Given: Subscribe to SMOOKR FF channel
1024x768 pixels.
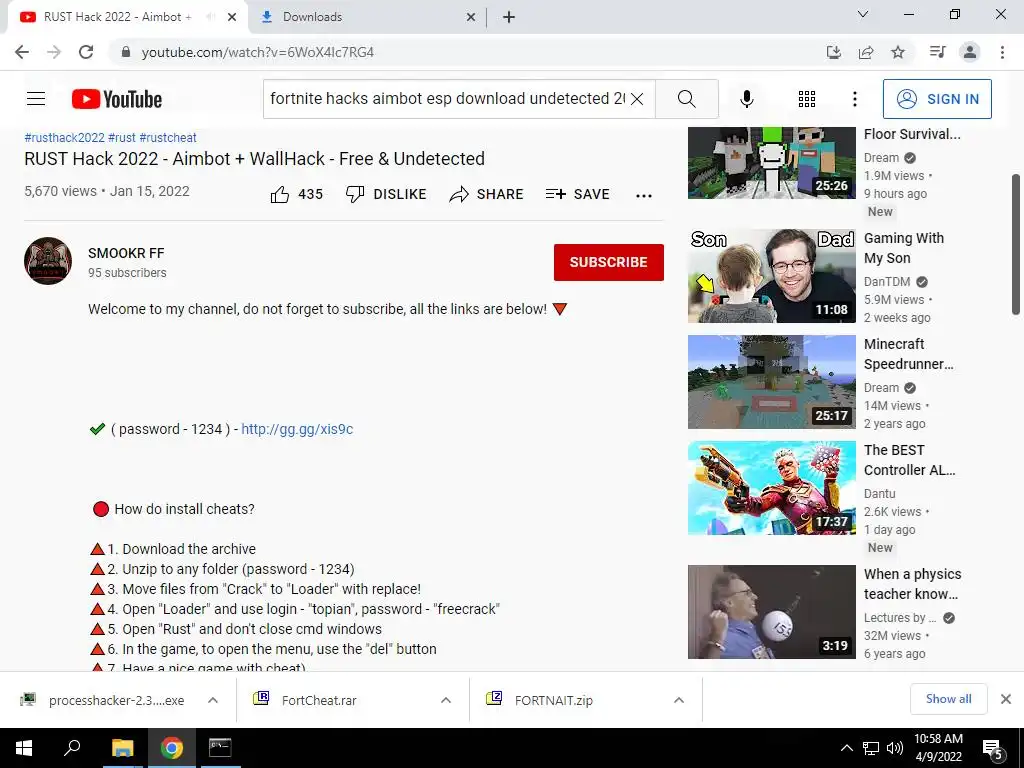Looking at the screenshot, I should tap(609, 262).
